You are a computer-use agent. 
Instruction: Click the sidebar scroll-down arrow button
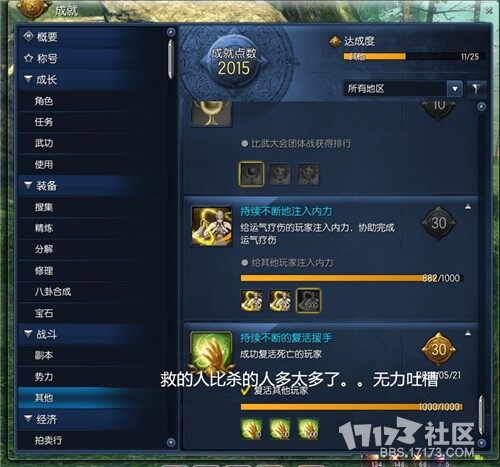[171, 442]
